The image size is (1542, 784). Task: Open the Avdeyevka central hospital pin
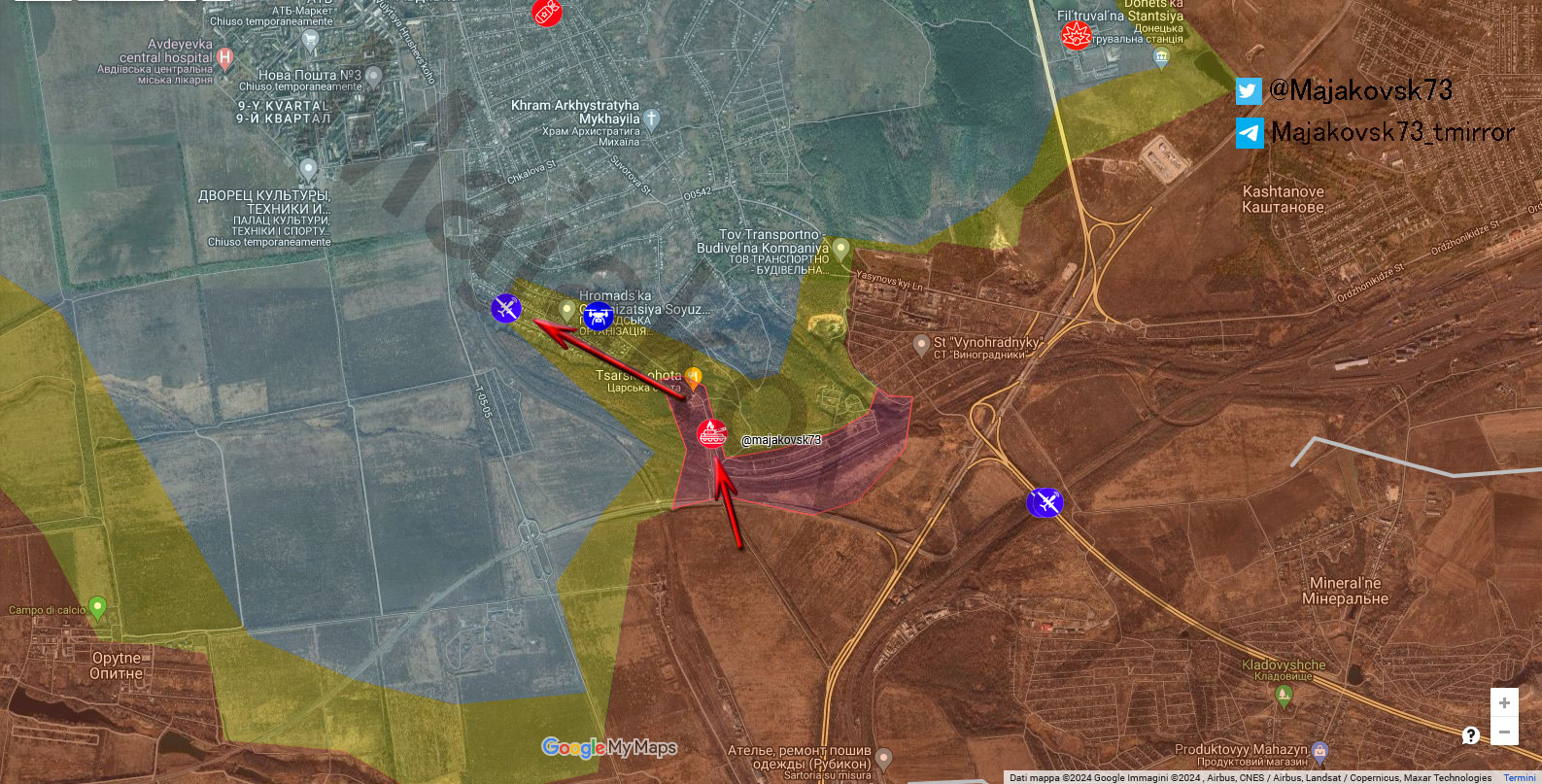click(x=225, y=58)
